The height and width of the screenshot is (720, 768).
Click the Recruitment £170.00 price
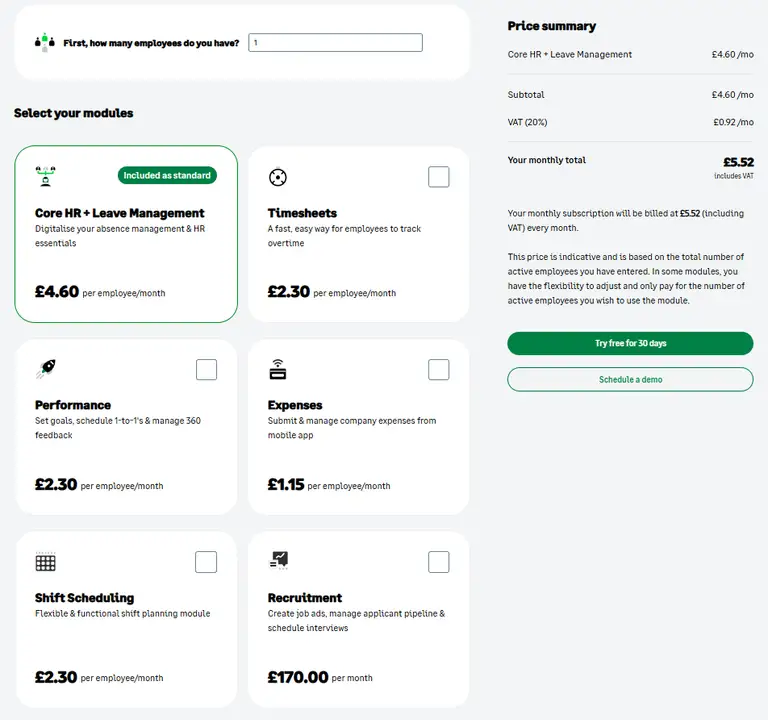click(x=298, y=677)
